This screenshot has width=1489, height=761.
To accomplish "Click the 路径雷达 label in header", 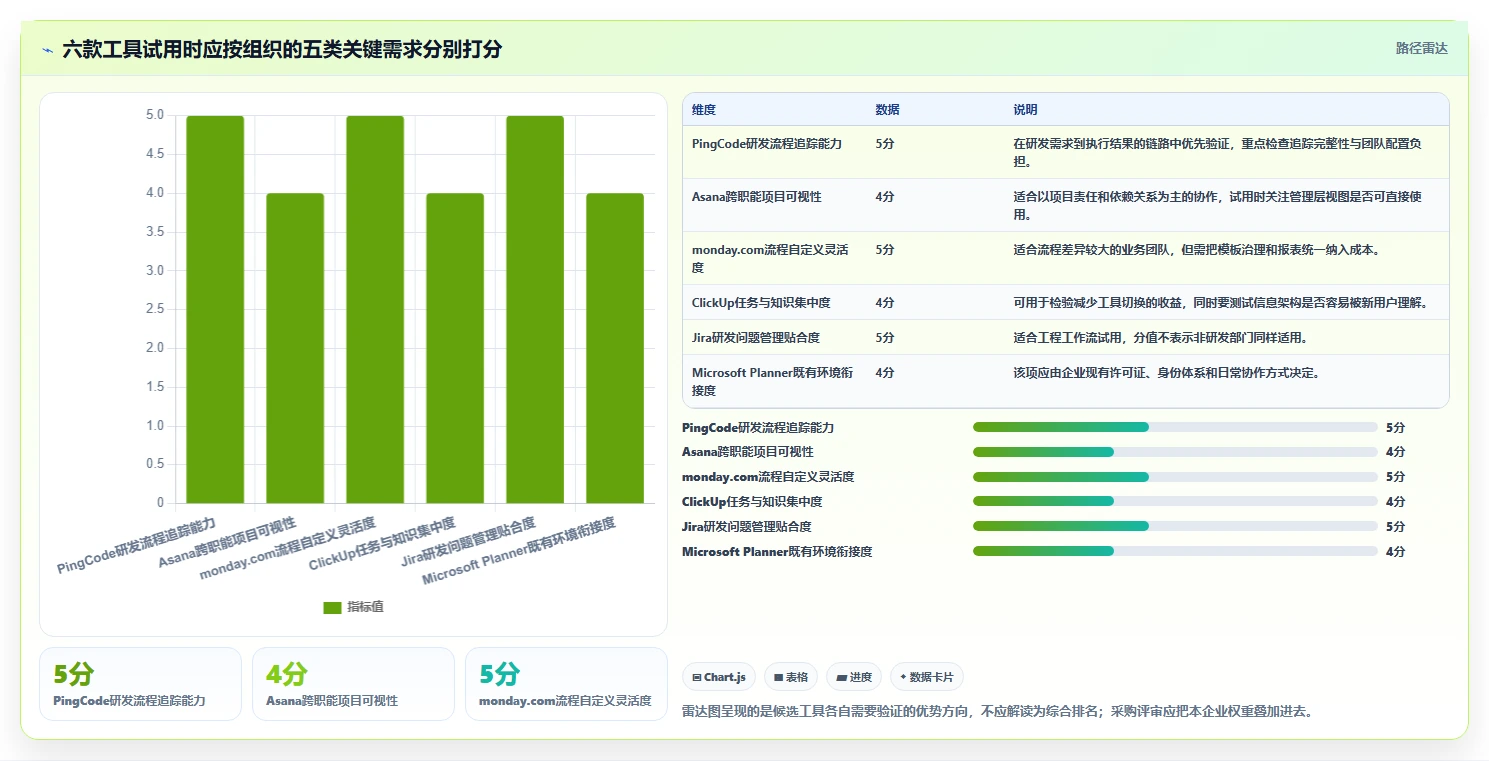I will [x=1421, y=48].
